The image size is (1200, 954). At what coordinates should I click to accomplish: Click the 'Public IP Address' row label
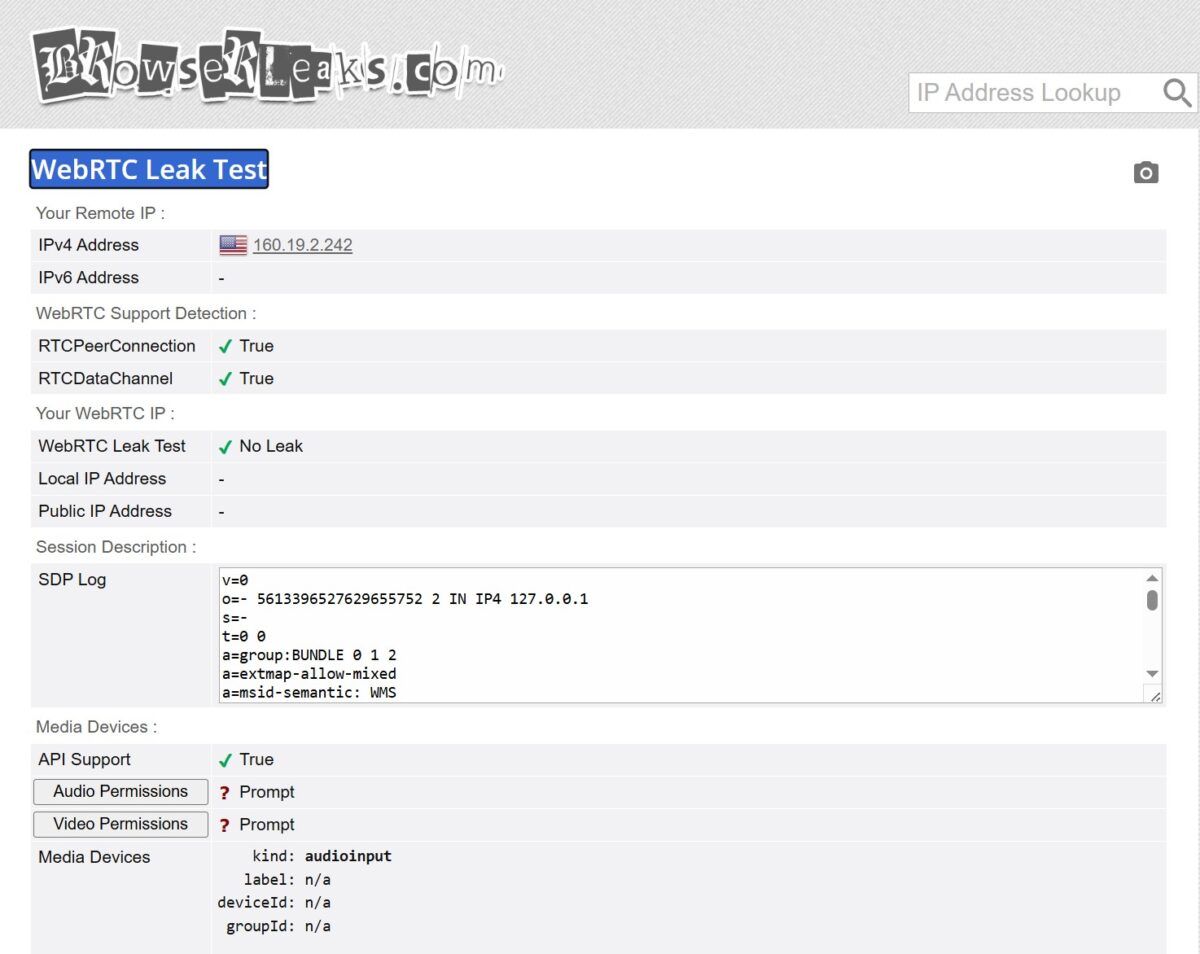[x=105, y=511]
